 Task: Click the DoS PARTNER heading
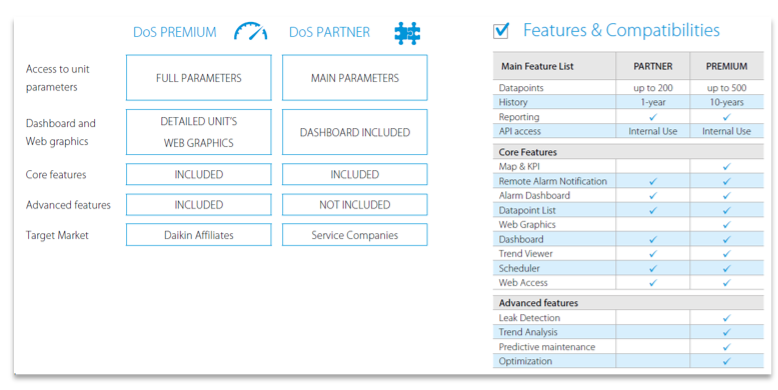(329, 32)
